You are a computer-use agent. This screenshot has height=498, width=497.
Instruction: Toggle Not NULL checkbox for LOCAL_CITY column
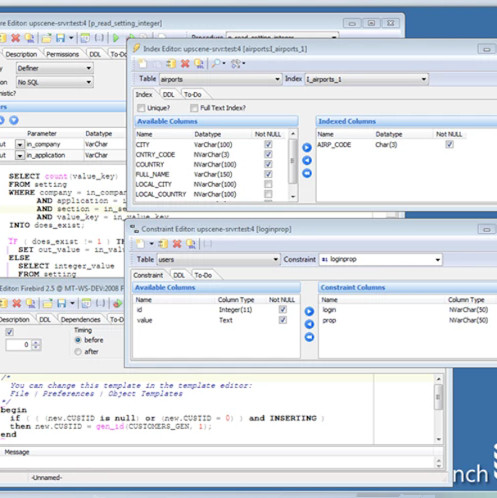(268, 184)
